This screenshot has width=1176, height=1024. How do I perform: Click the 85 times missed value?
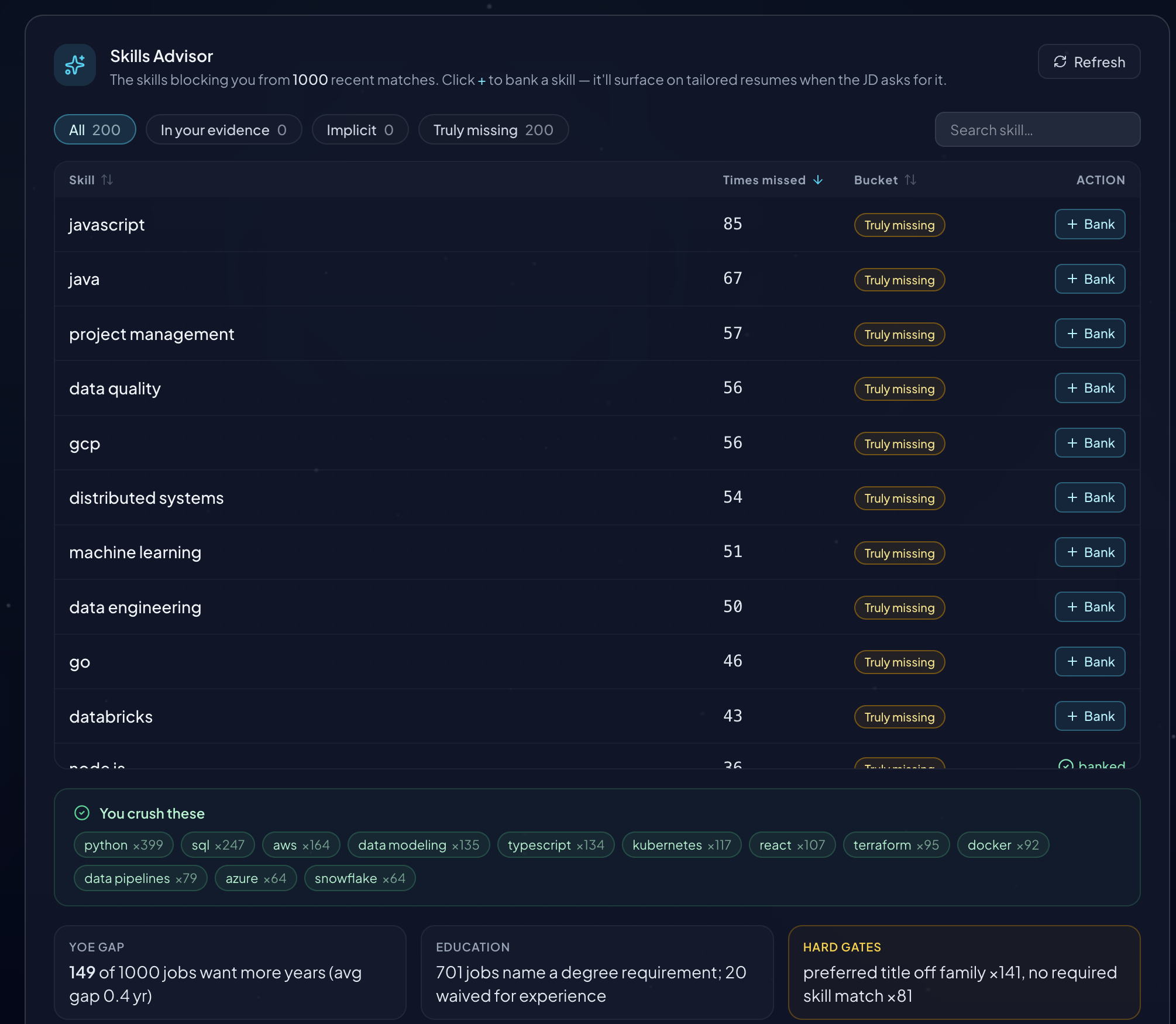tap(733, 224)
